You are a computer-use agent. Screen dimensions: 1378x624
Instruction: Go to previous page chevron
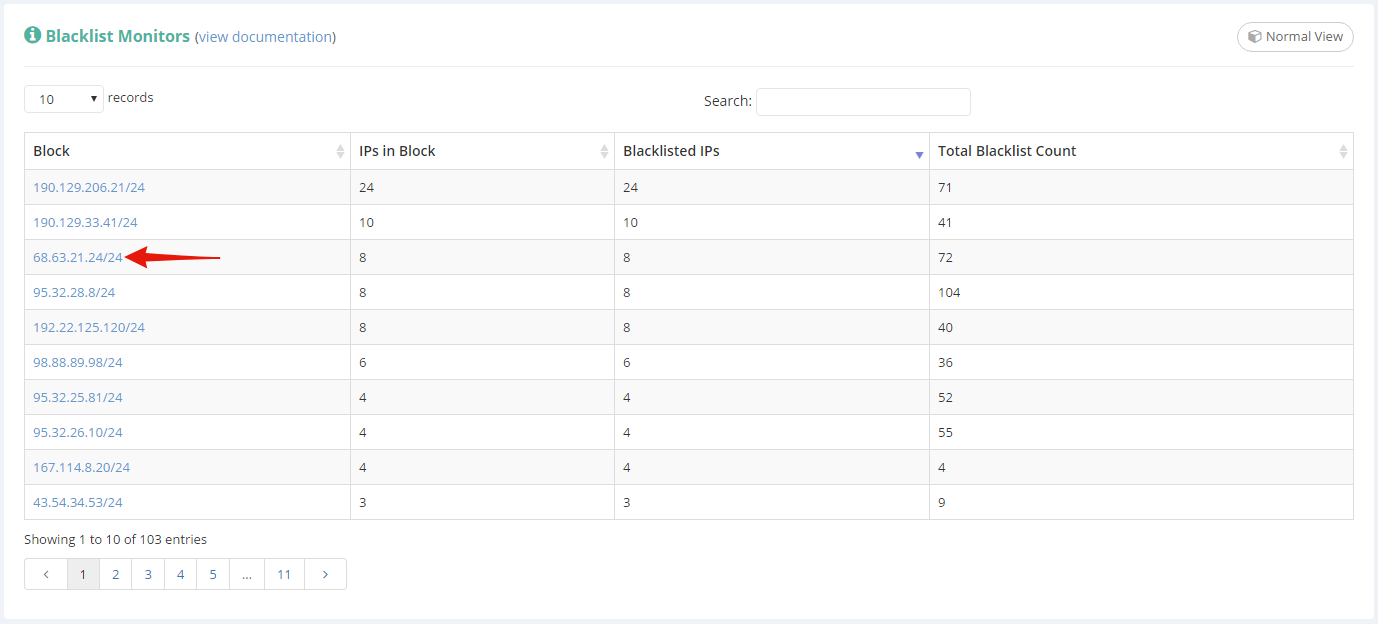pyautogui.click(x=46, y=574)
